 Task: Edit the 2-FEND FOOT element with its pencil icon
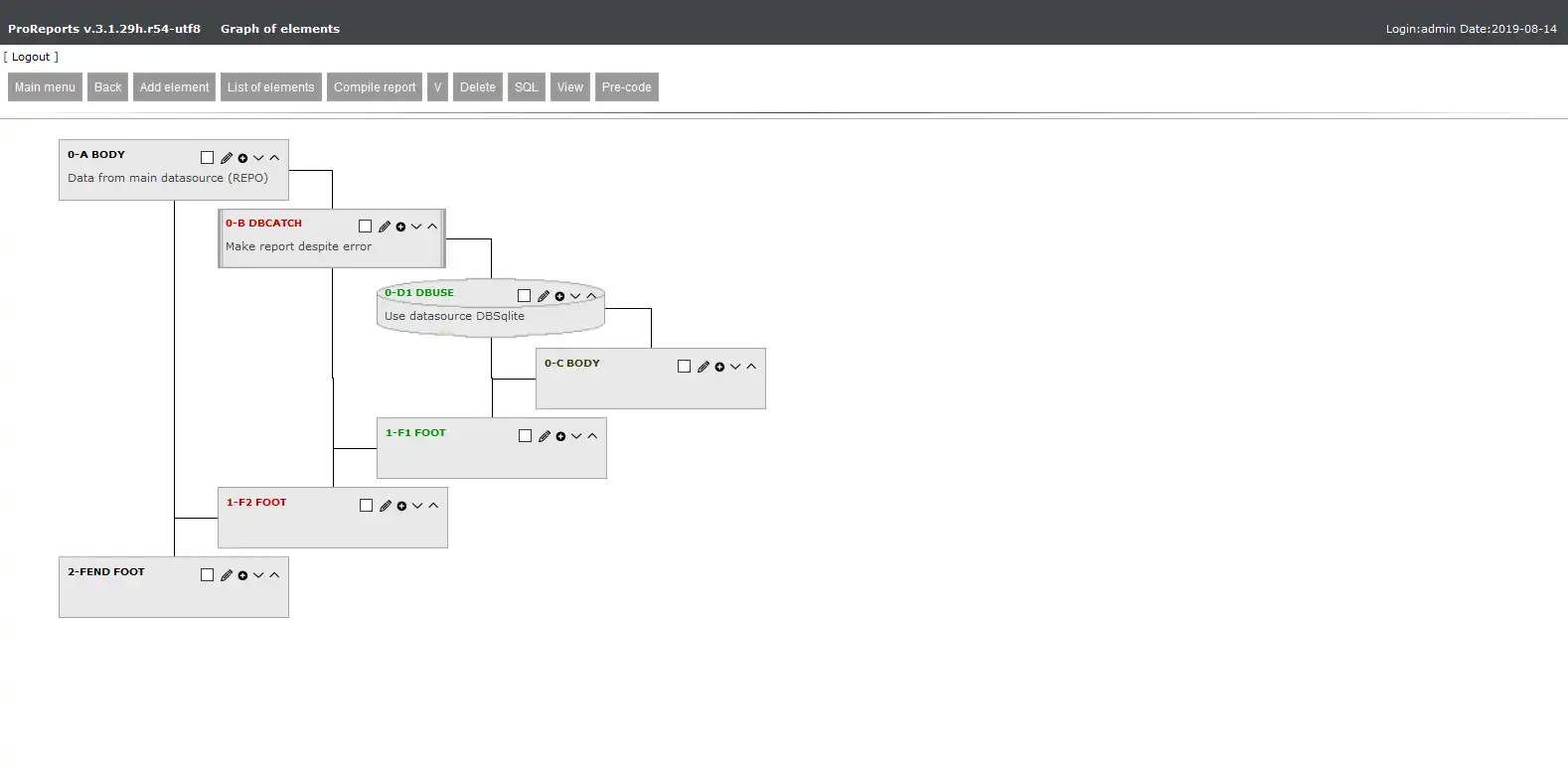pyautogui.click(x=227, y=575)
